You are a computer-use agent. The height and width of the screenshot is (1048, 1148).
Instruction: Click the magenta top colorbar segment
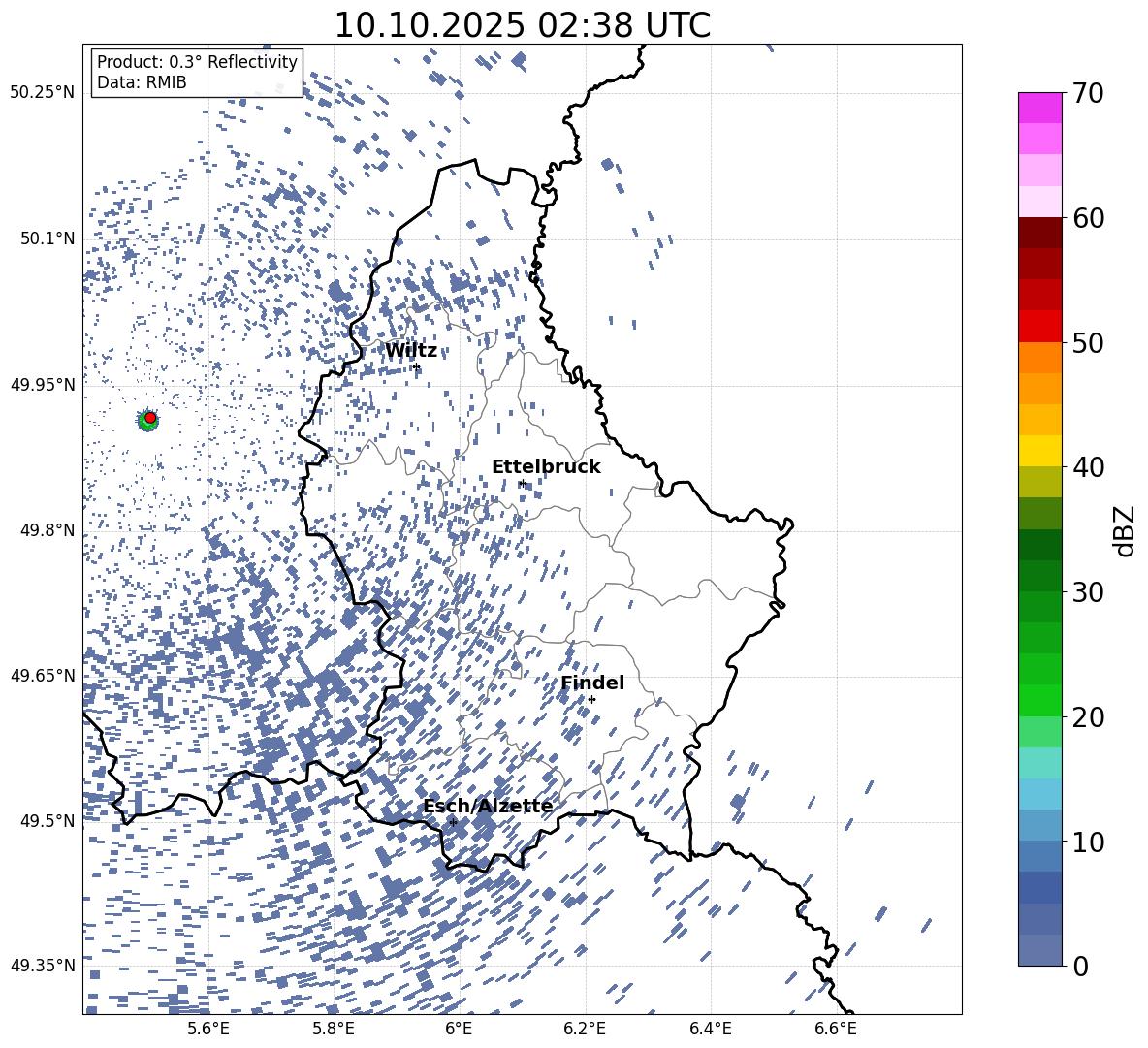click(1039, 108)
